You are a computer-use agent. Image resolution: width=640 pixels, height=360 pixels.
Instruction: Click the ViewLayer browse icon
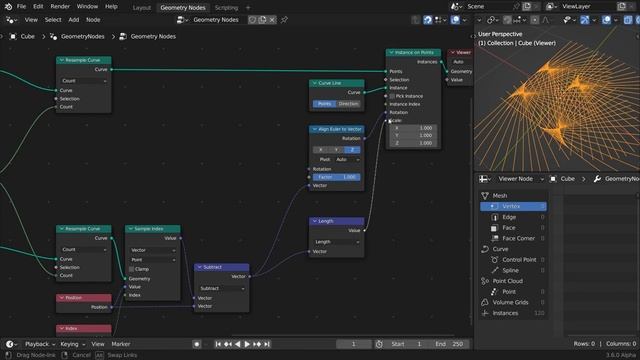pyautogui.click(x=552, y=7)
